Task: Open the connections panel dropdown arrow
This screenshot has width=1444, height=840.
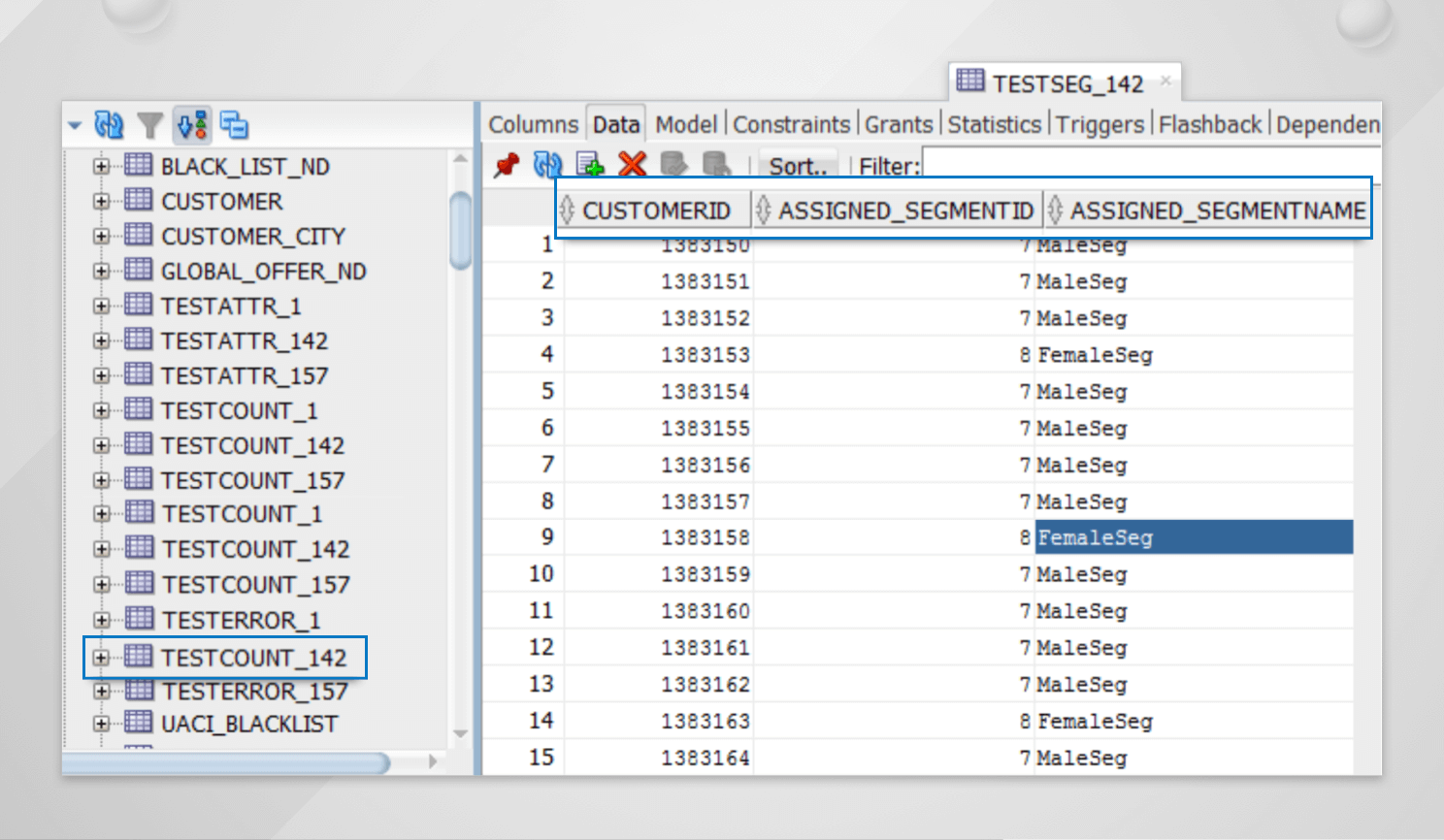Action: (75, 125)
